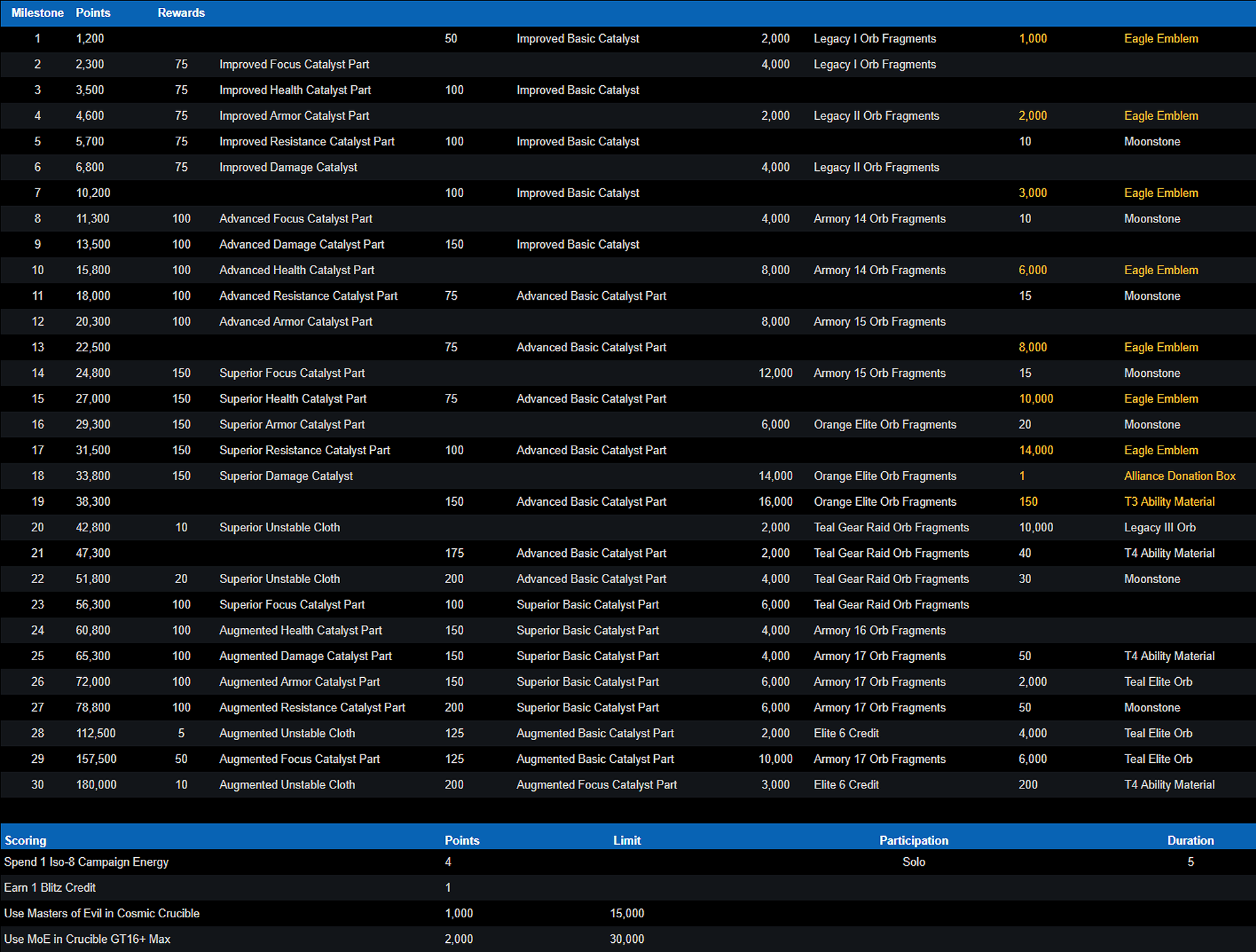1256x952 pixels.
Task: Select Spend 1 Iso-8 Campaign Energy row
Action: (x=86, y=862)
